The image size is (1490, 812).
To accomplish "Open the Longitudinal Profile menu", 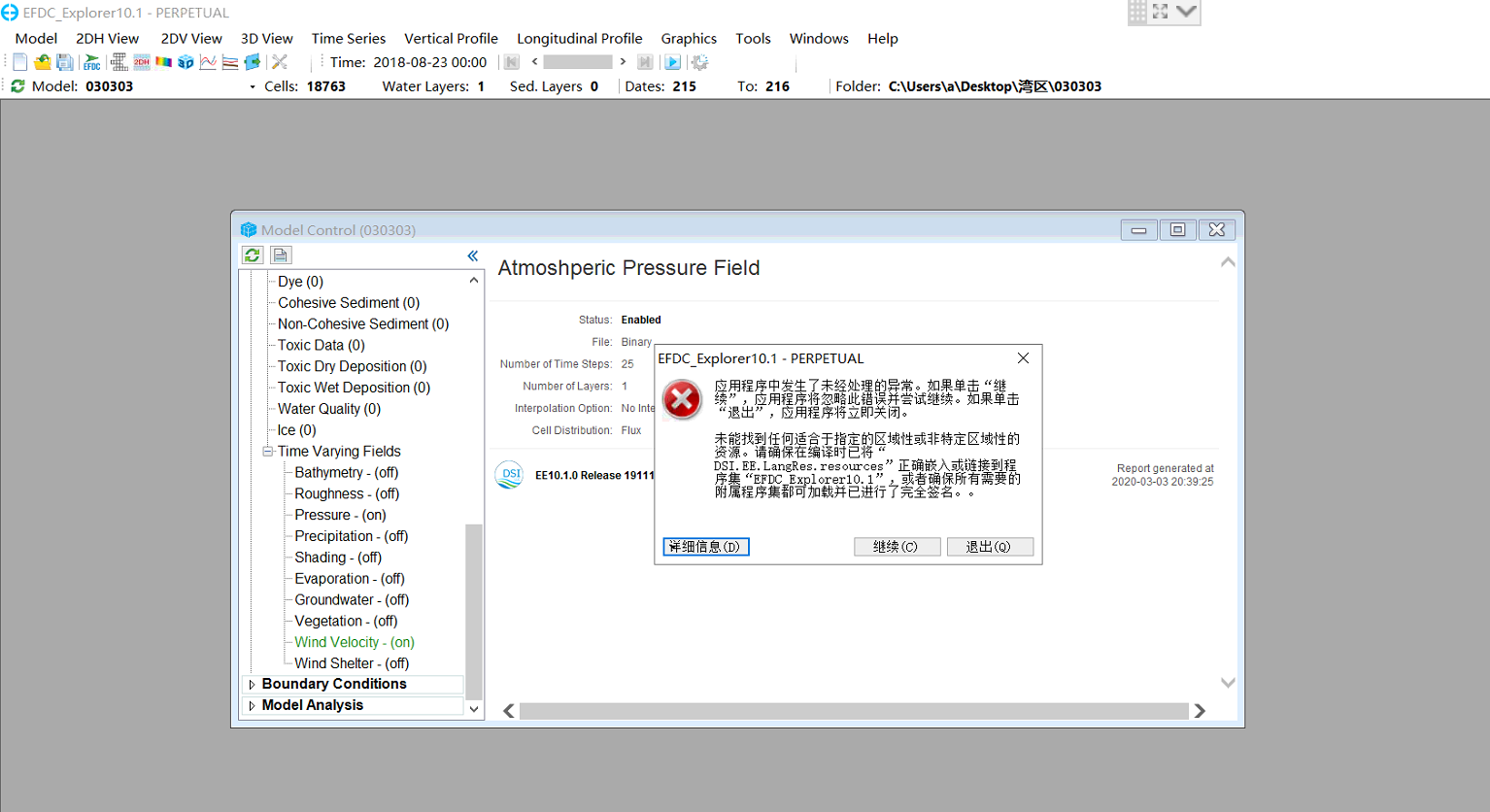I will (x=580, y=39).
